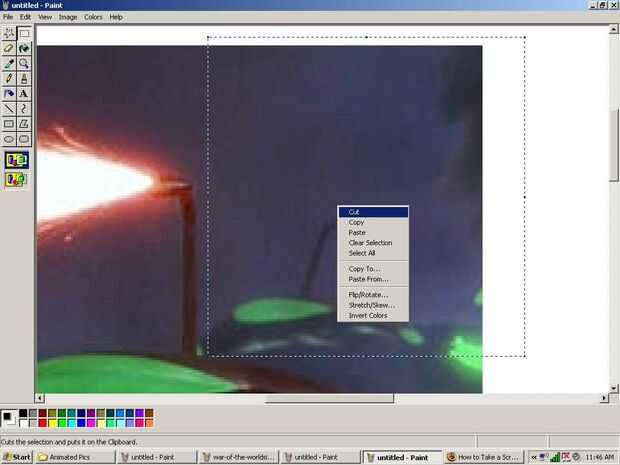Pick the cyan palette color

pyautogui.click(x=72, y=423)
